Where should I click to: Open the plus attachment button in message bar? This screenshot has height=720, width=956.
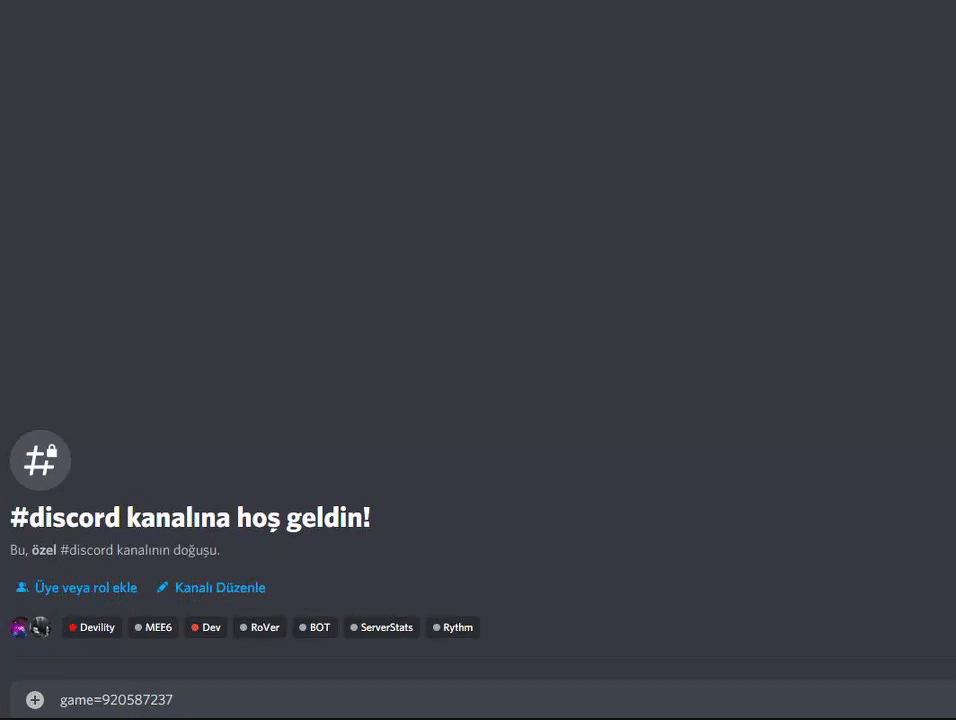point(35,700)
